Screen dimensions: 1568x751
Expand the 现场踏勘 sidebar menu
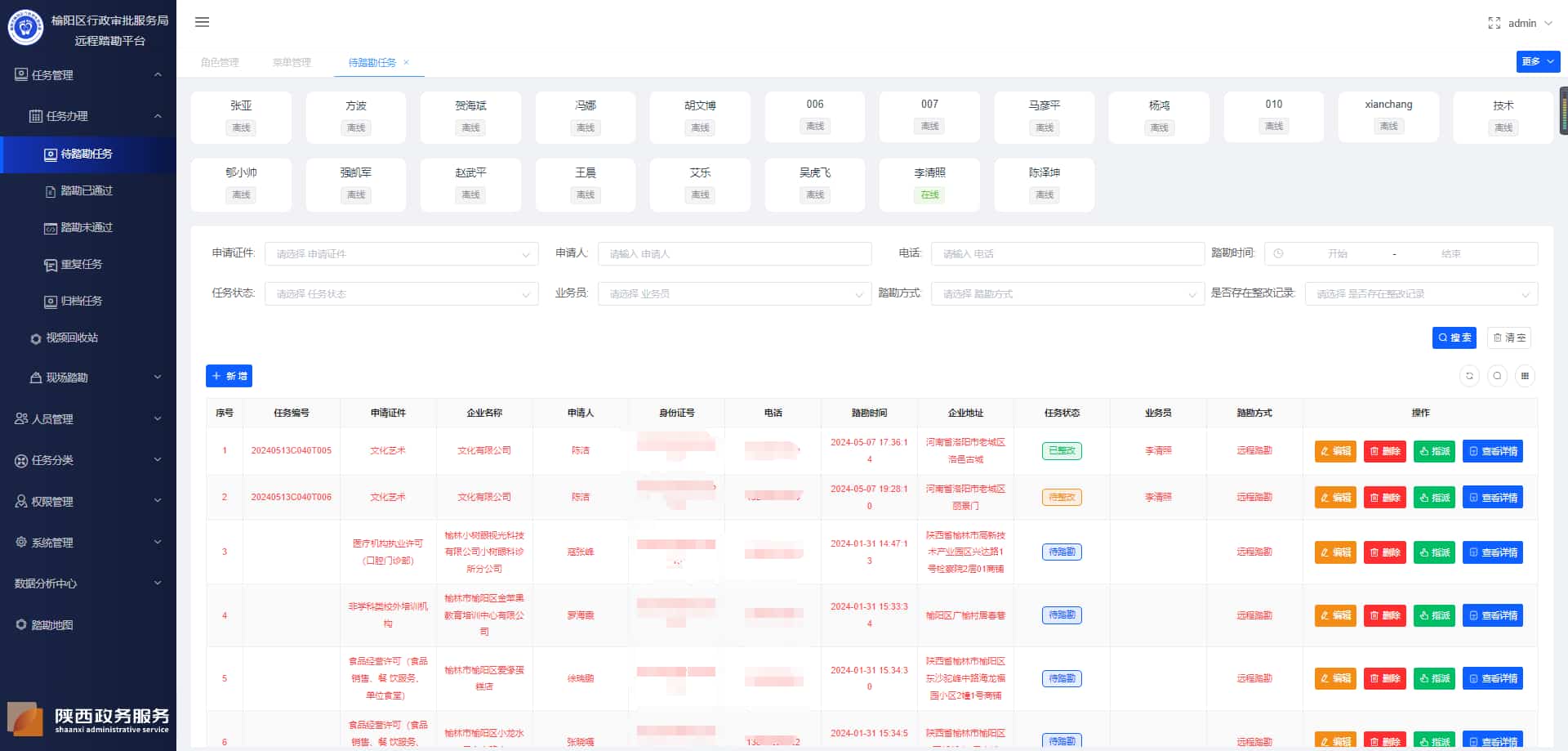[x=88, y=378]
